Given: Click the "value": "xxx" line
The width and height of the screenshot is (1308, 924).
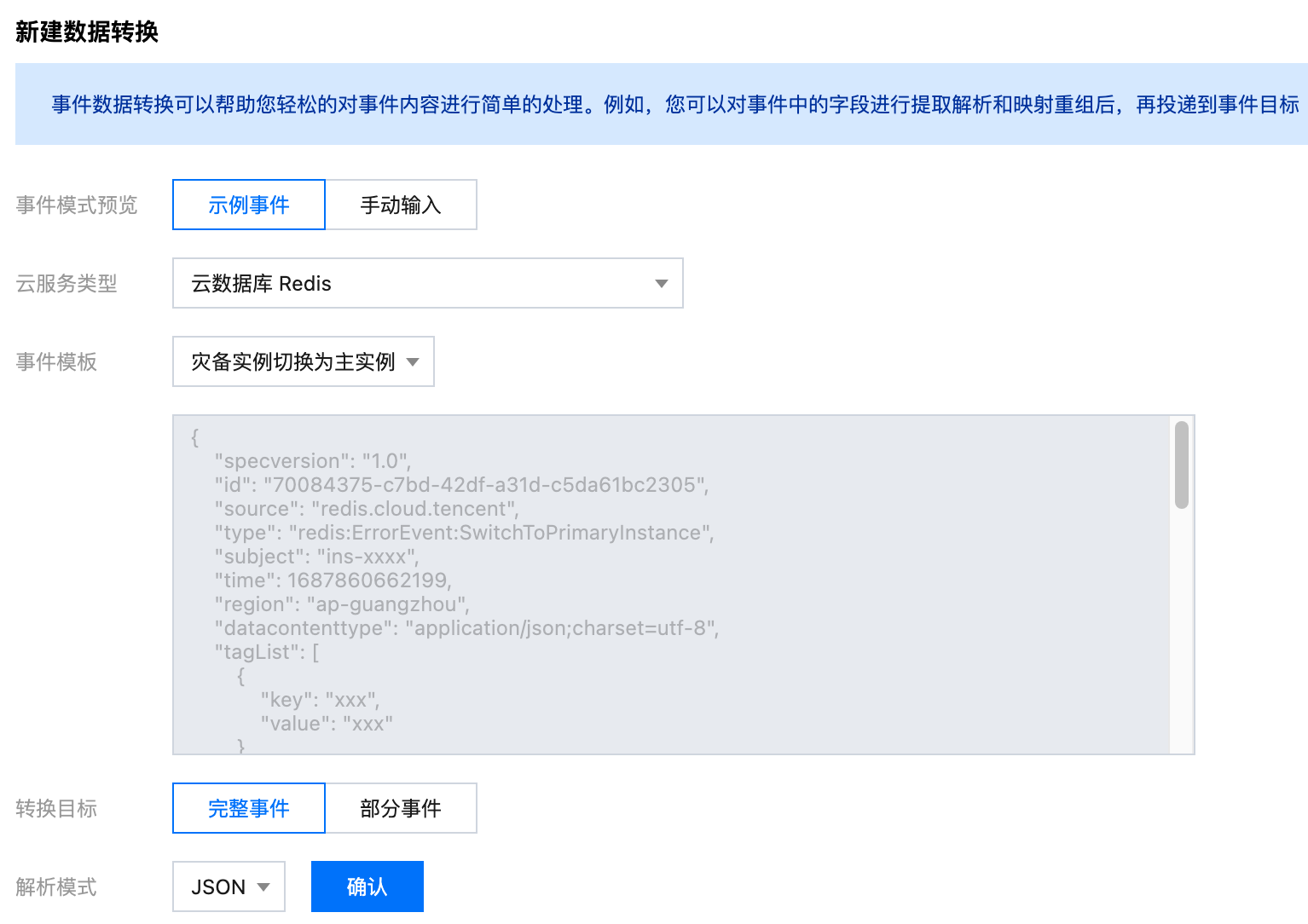Looking at the screenshot, I should coord(327,724).
